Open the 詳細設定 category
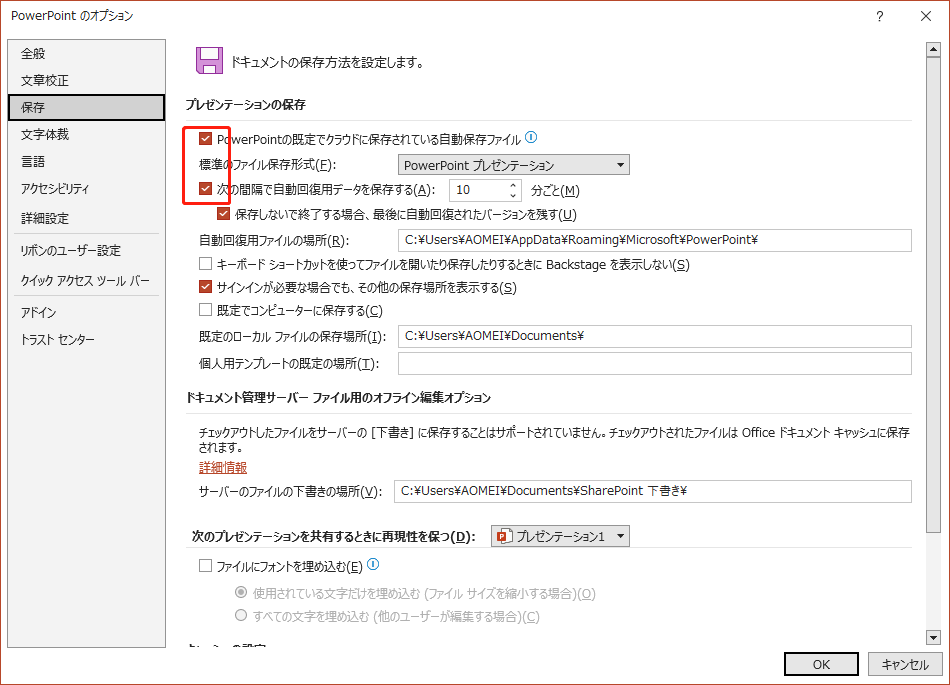 [x=86, y=218]
